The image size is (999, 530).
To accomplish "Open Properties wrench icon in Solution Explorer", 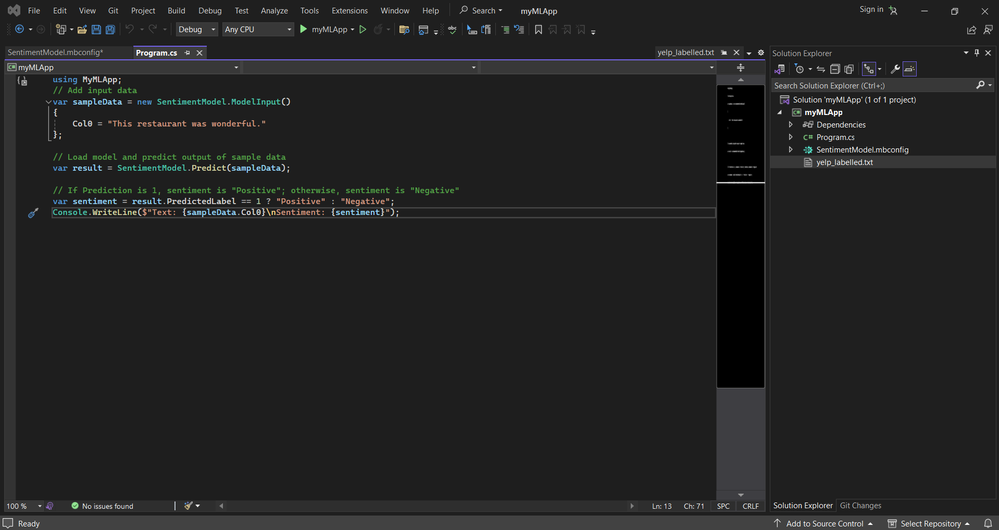I will 895,69.
